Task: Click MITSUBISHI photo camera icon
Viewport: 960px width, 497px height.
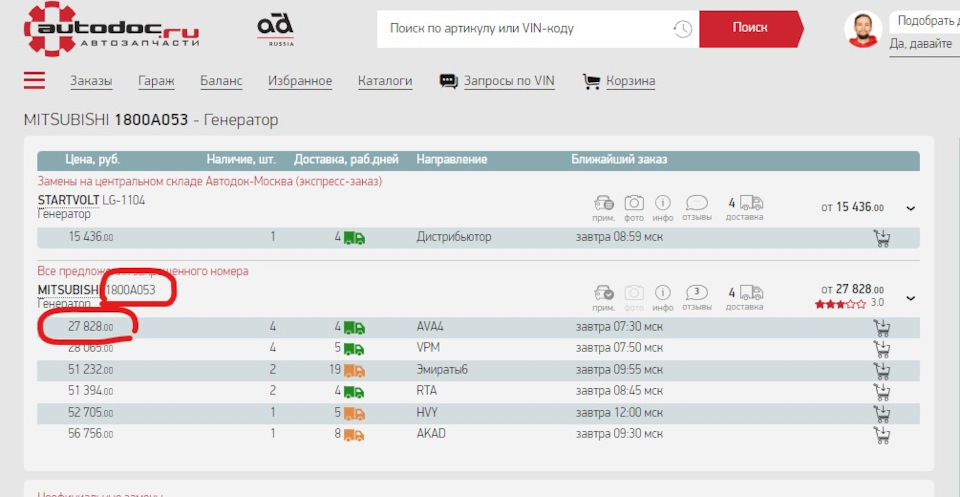Action: click(634, 293)
